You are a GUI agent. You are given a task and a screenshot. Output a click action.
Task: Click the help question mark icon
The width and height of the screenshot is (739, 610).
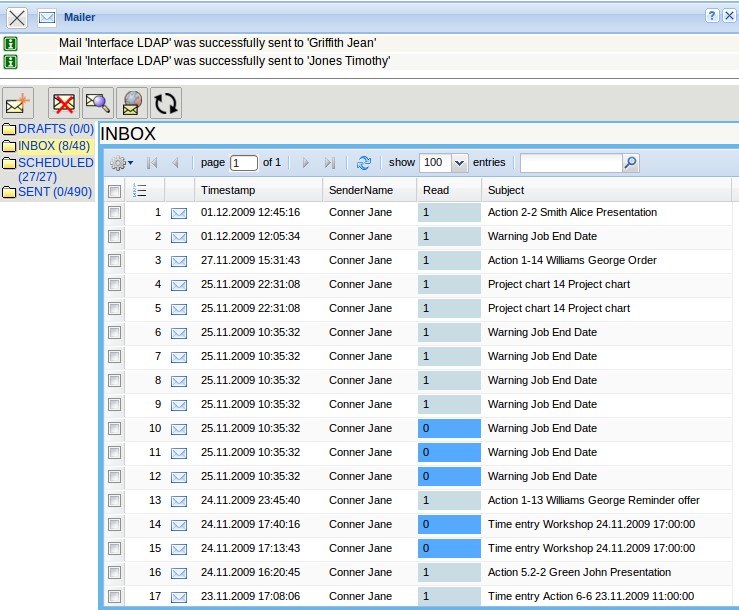712,16
